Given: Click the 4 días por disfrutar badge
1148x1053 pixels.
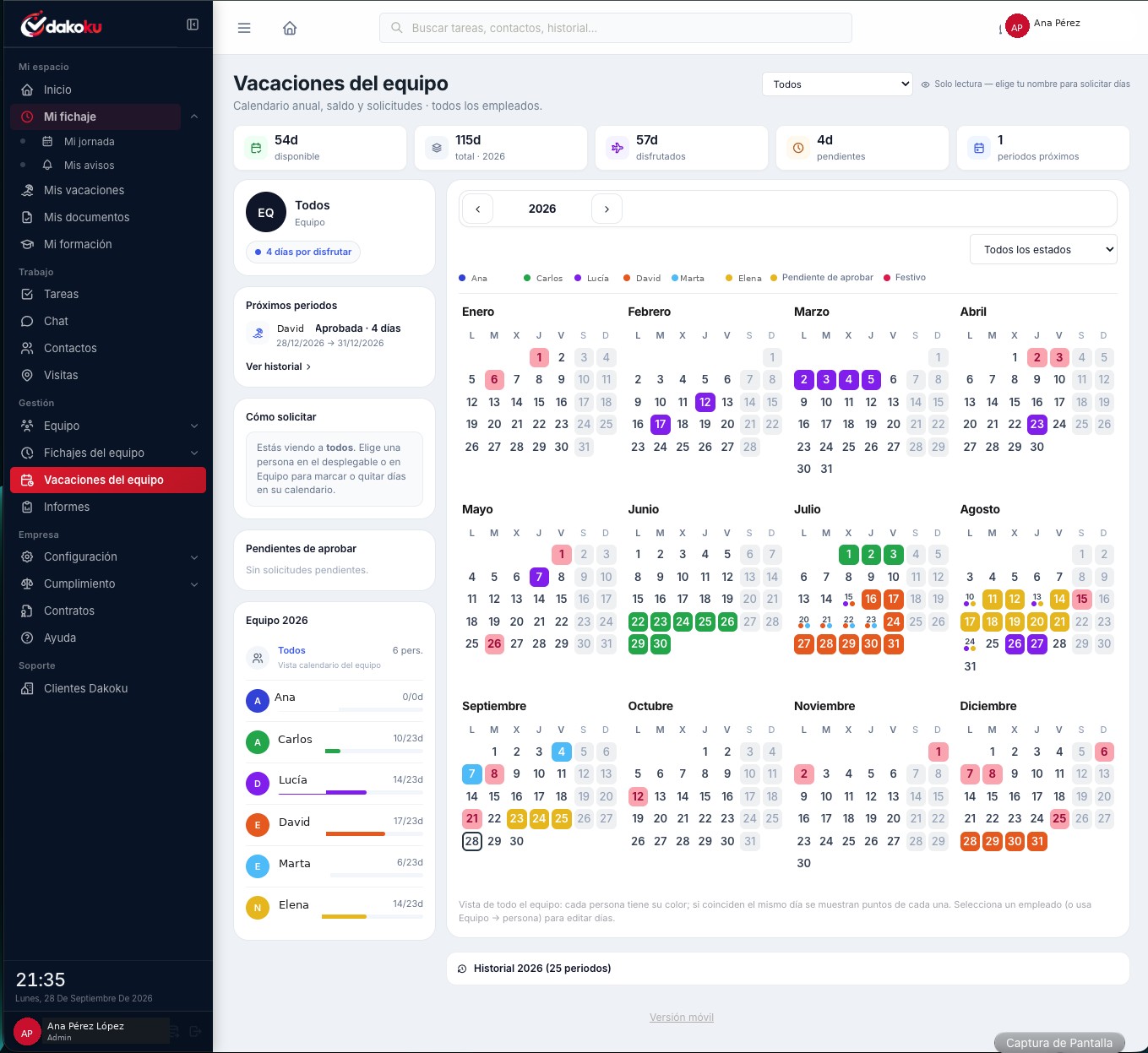Looking at the screenshot, I should click(303, 252).
